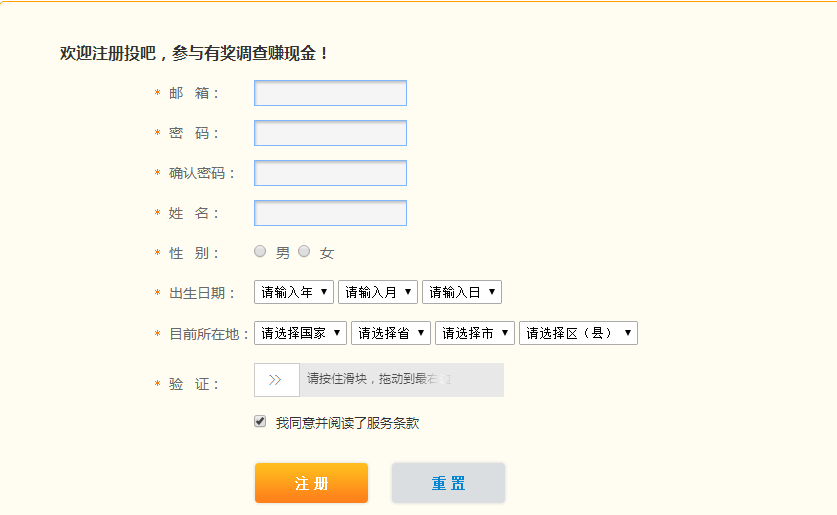Click the heading 欢迎注册投吧
837x515 pixels.
click(194, 53)
